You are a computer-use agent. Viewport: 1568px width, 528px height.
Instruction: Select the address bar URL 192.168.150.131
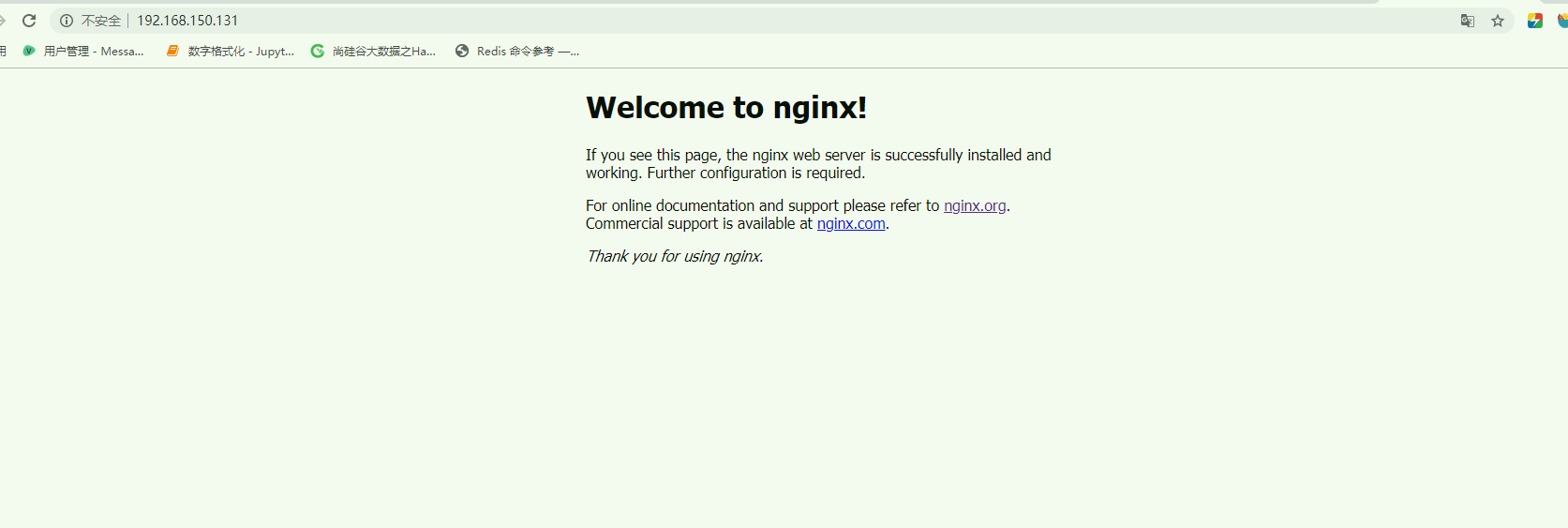(x=187, y=21)
